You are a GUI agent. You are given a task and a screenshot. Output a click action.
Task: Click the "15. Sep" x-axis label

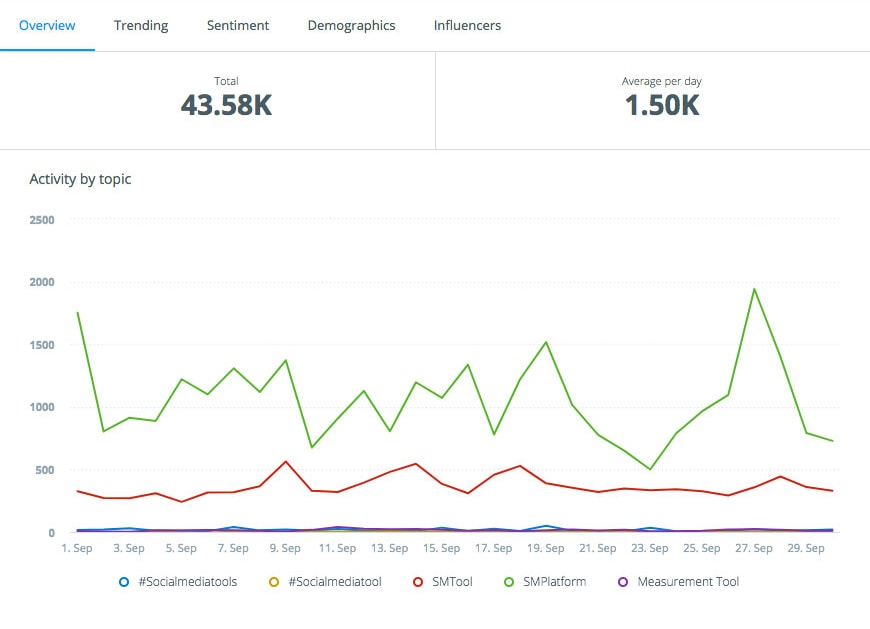point(441,548)
